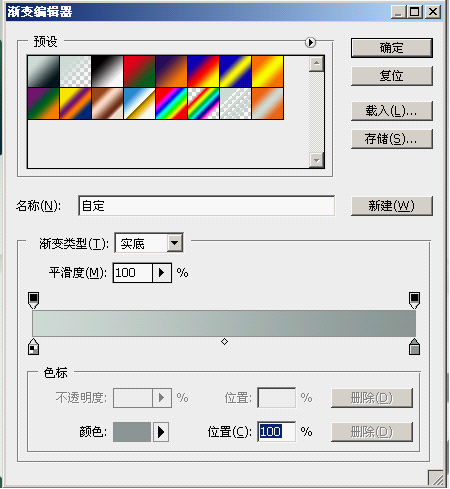
Task: Click the 名称 name text field
Action: (207, 206)
